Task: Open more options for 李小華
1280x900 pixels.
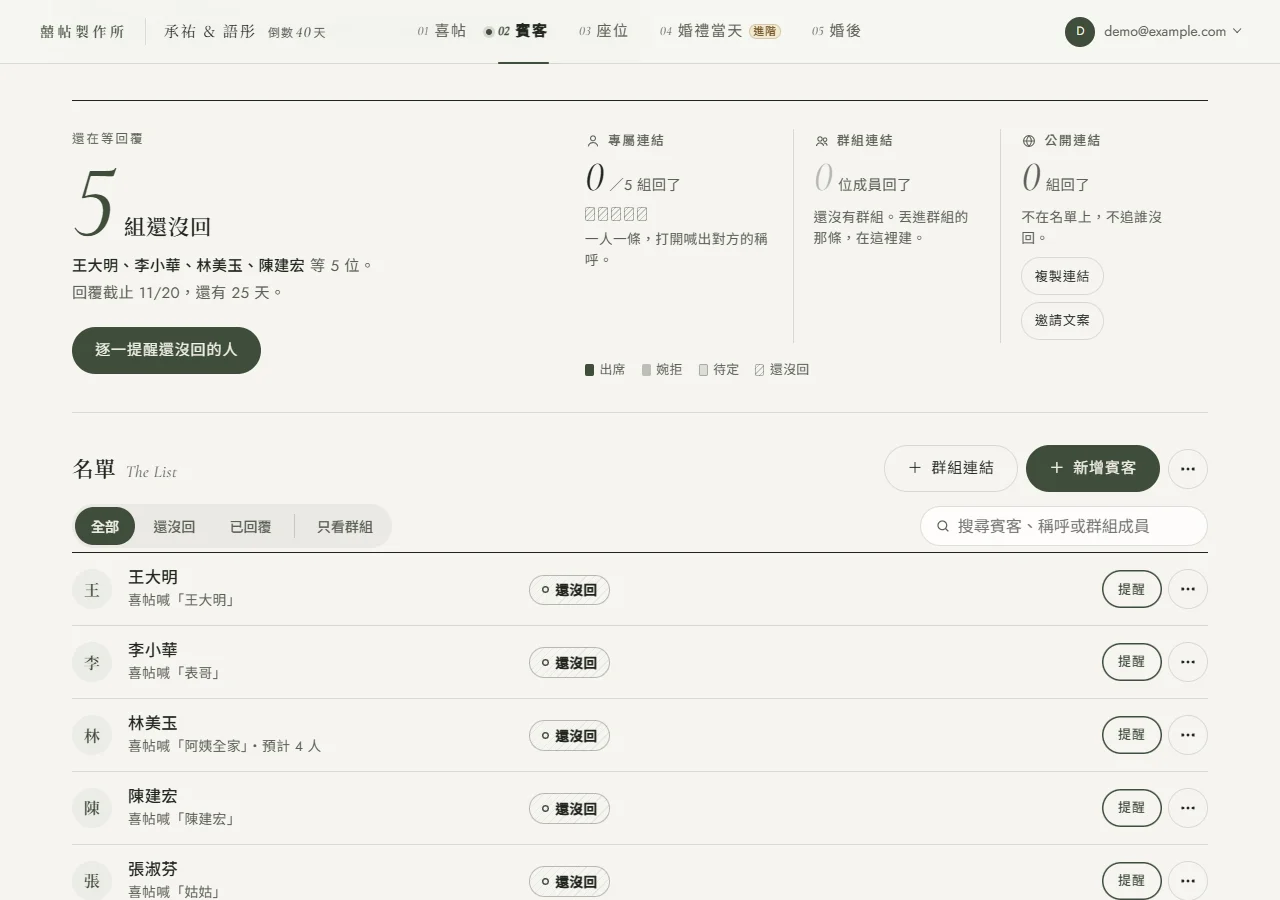Action: [1188, 662]
